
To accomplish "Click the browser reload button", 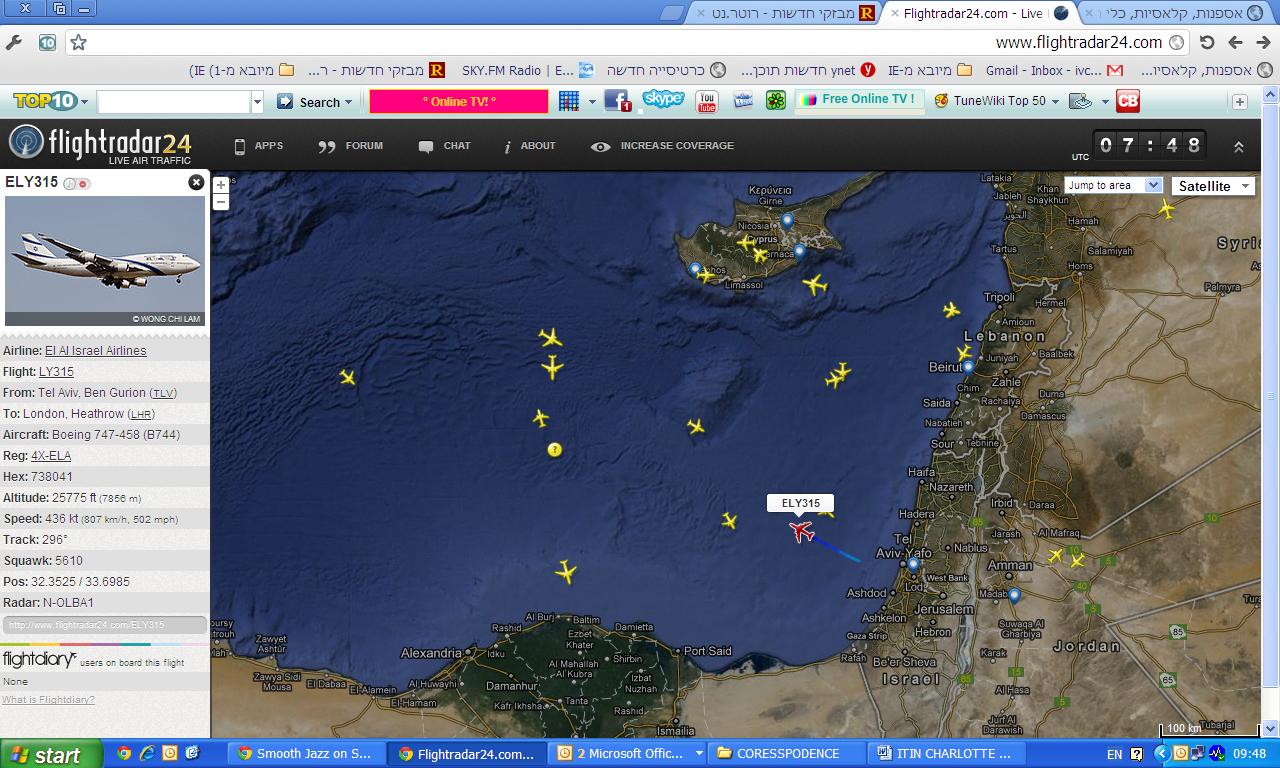I will [1207, 42].
